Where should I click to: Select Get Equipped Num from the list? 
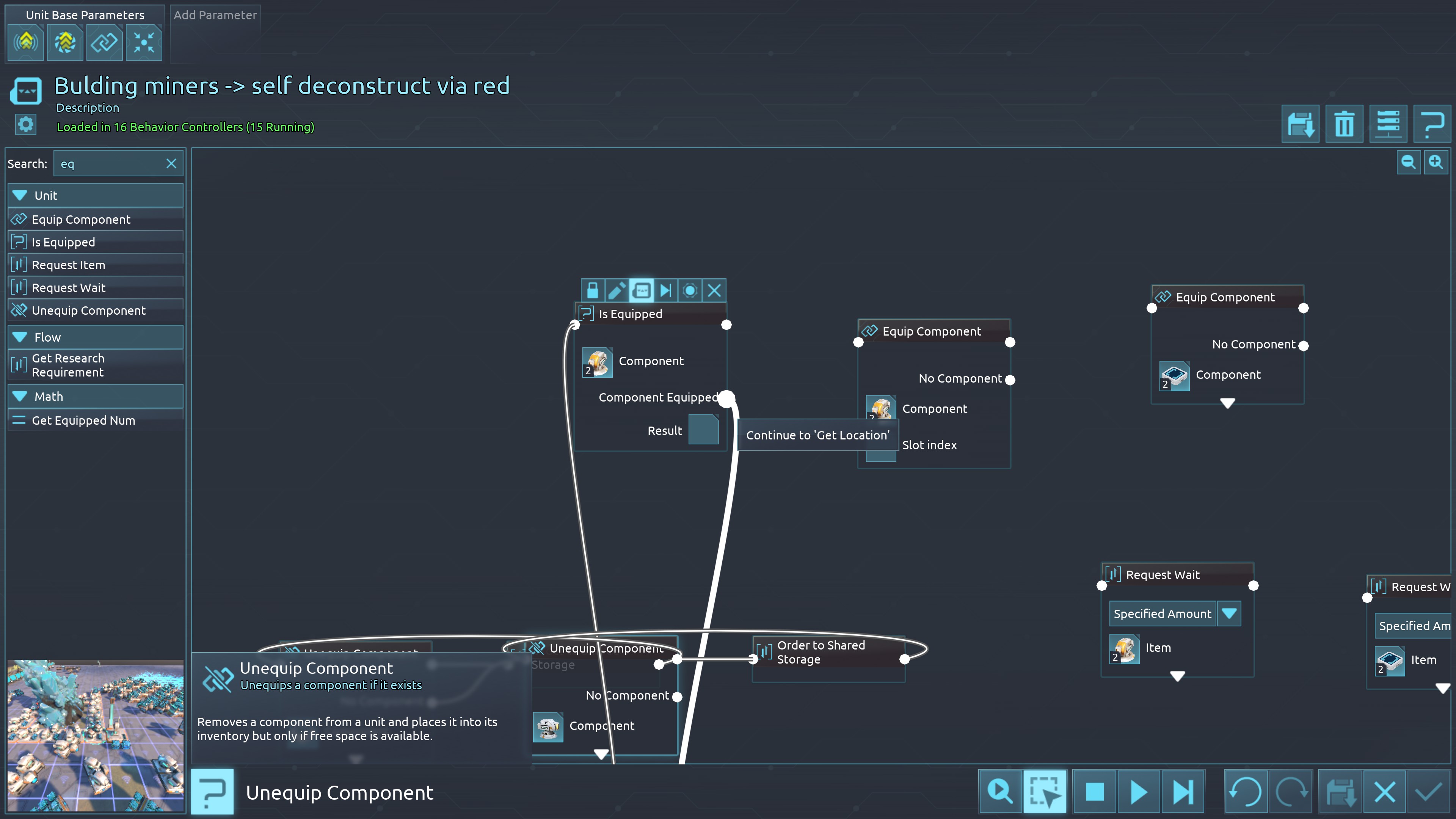pos(83,420)
